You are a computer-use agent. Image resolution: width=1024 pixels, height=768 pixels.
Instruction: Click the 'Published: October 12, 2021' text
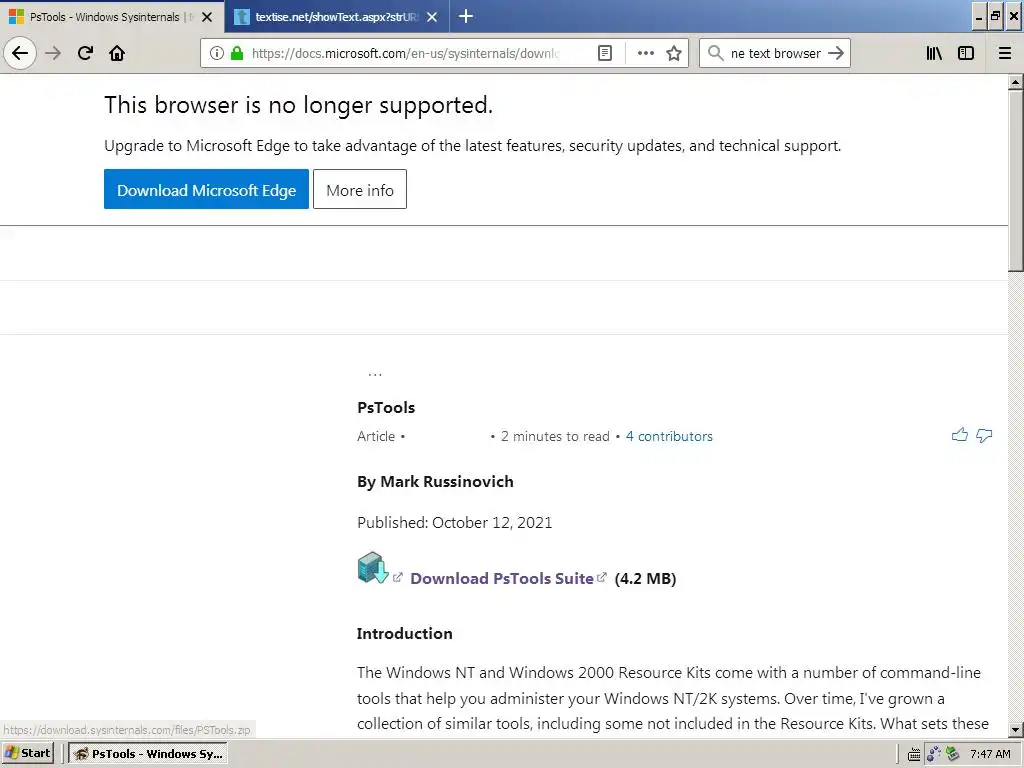(455, 522)
